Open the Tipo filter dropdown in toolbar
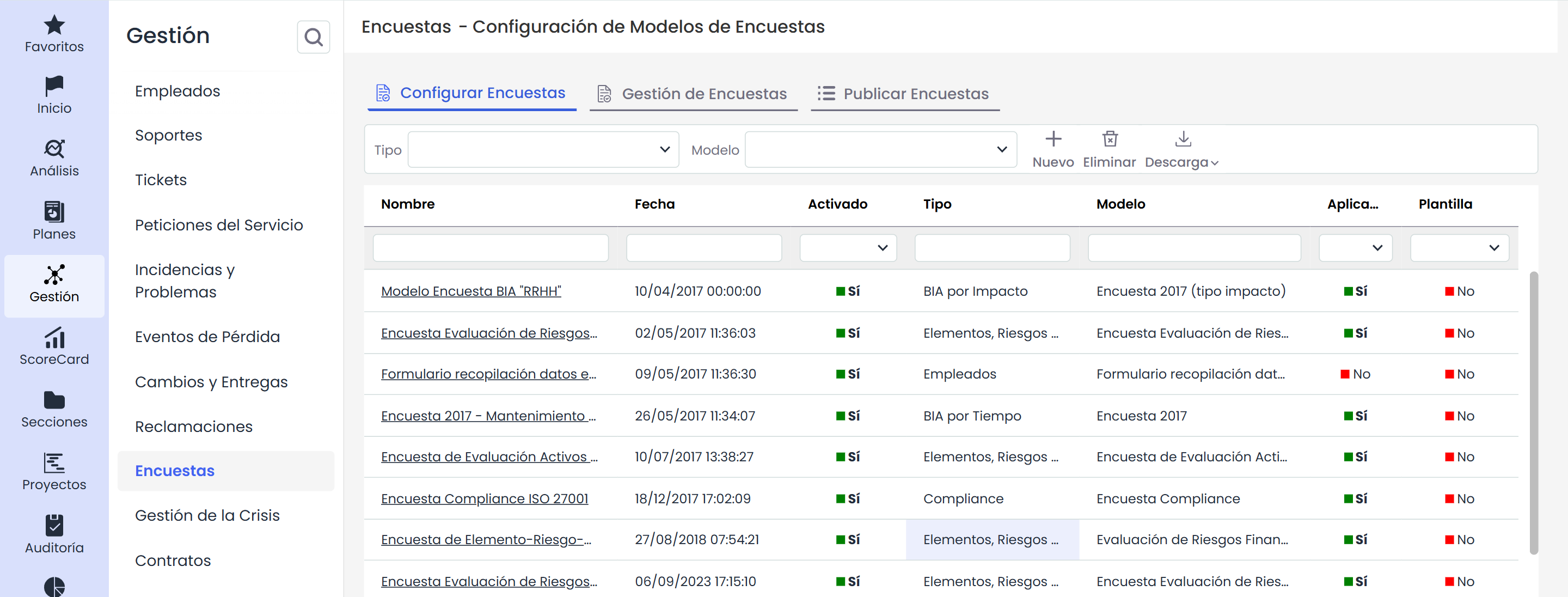The height and width of the screenshot is (597, 1568). click(x=543, y=150)
